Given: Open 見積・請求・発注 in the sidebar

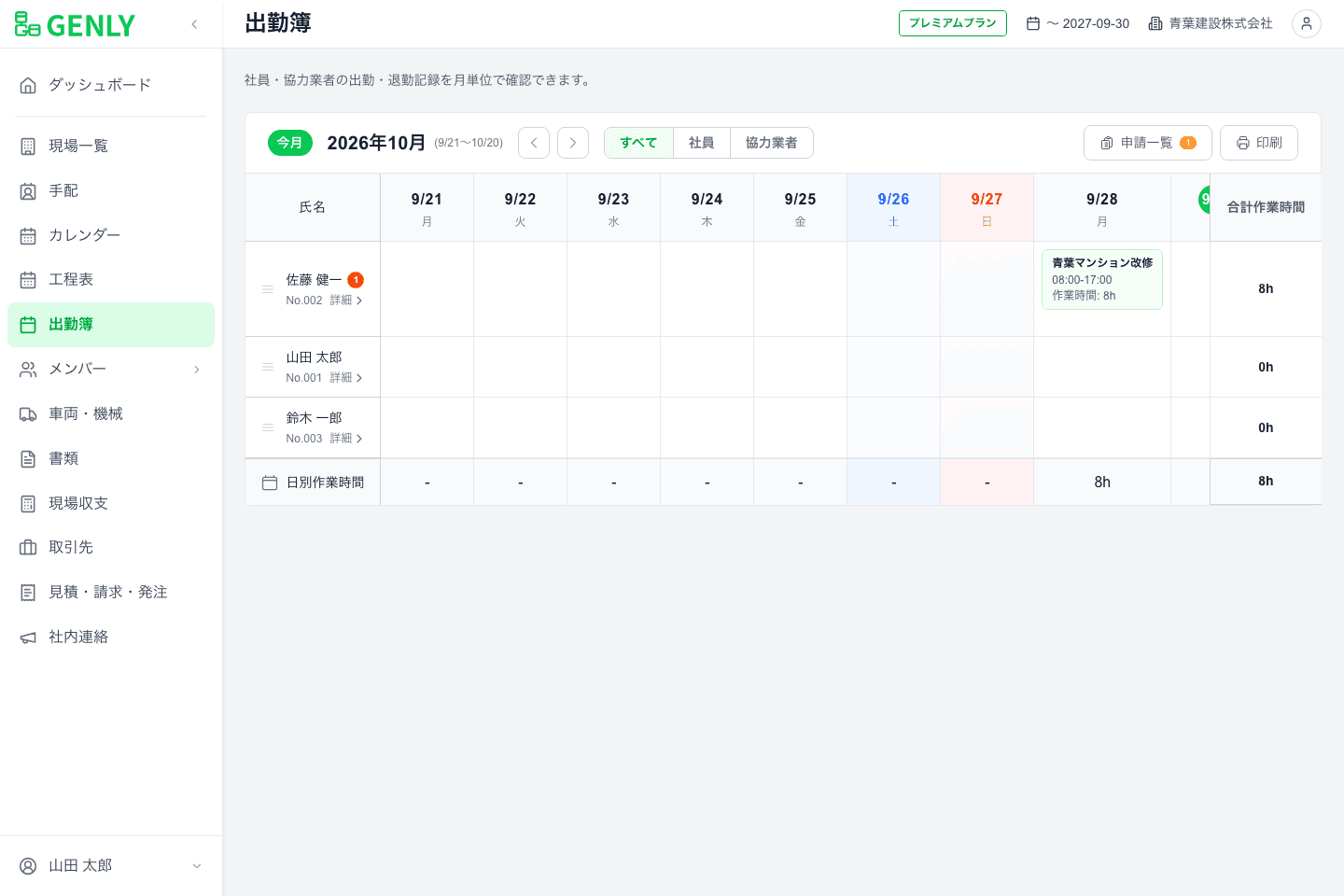Looking at the screenshot, I should tap(111, 592).
